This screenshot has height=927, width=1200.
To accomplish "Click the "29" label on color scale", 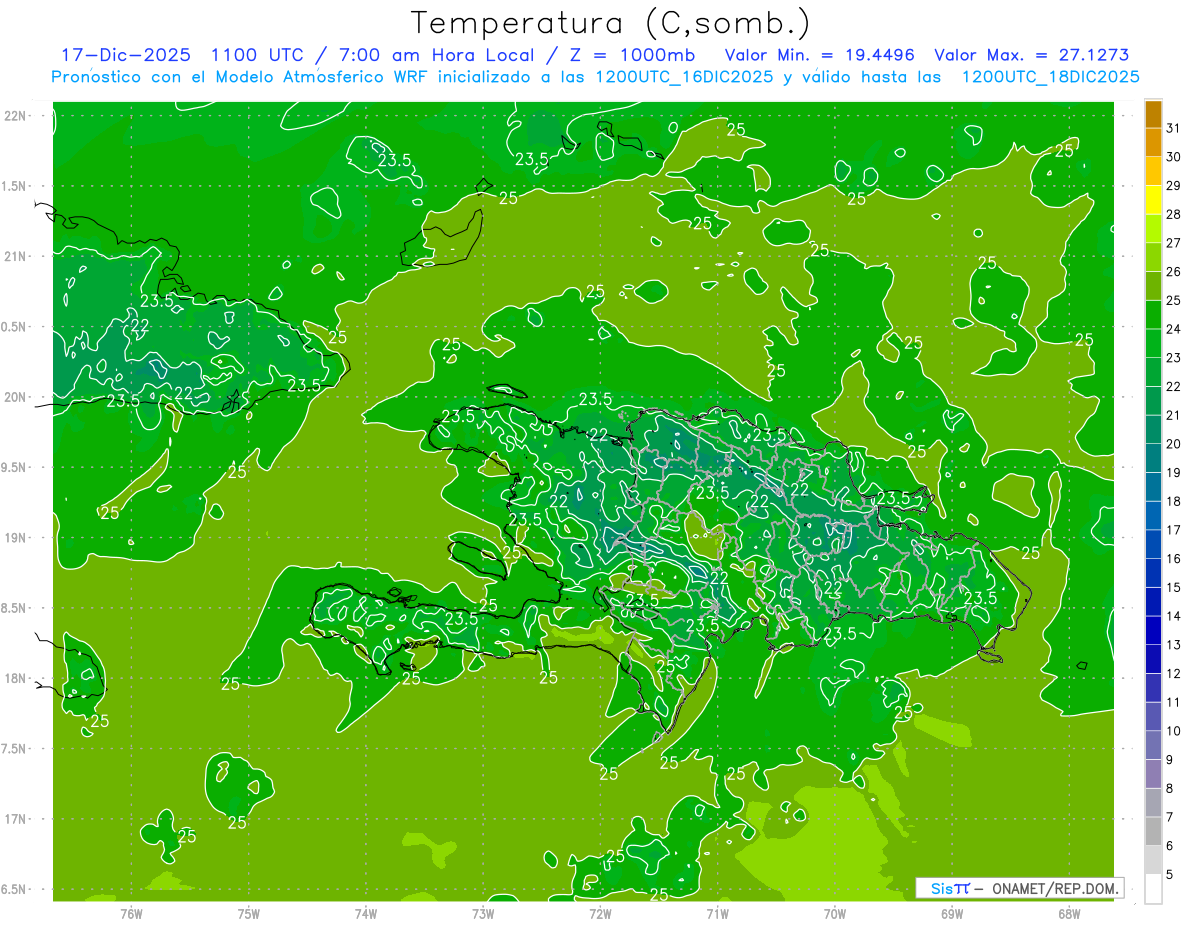I will (x=1174, y=185).
